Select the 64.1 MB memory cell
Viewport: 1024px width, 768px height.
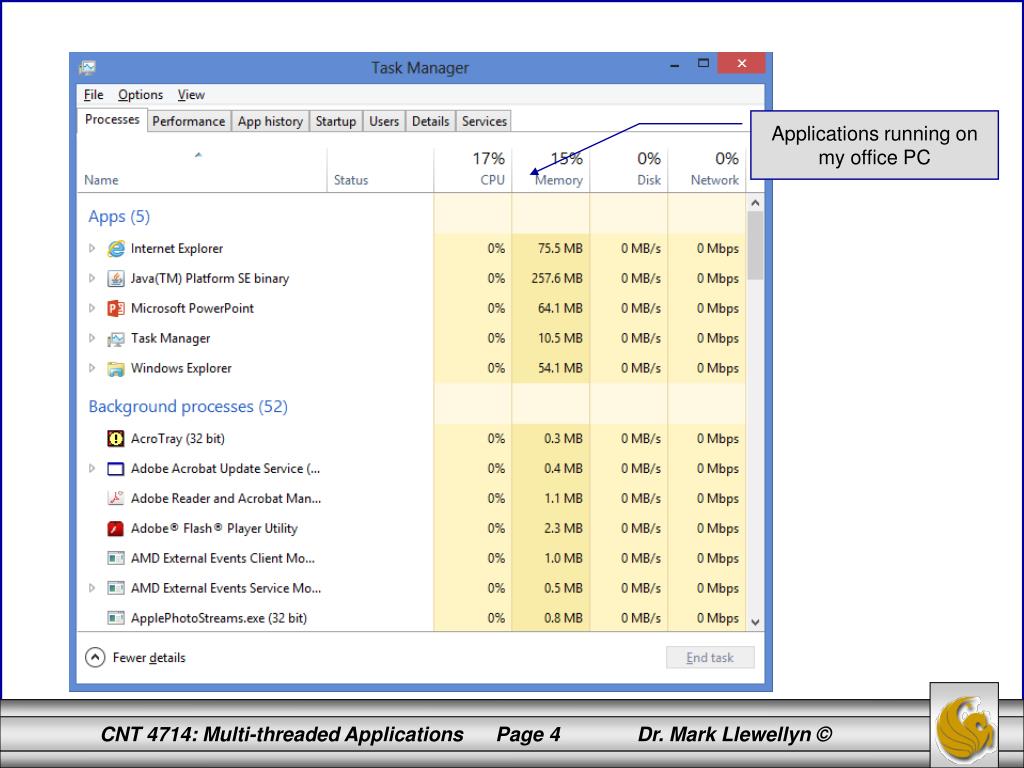[551, 308]
